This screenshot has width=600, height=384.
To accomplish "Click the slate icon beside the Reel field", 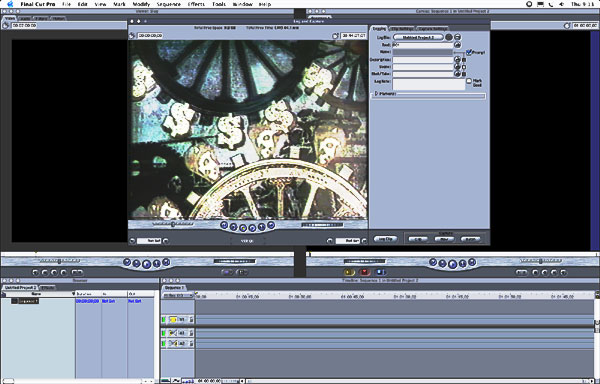I will (x=457, y=45).
